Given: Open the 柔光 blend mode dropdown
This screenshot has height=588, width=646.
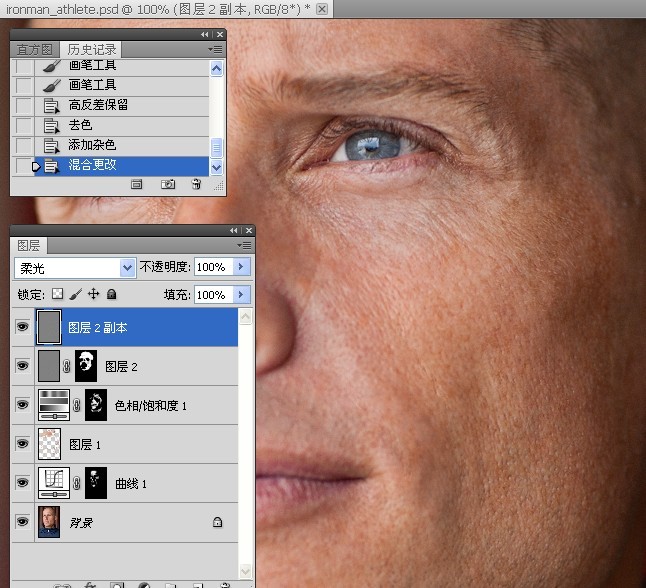Looking at the screenshot, I should (127, 268).
